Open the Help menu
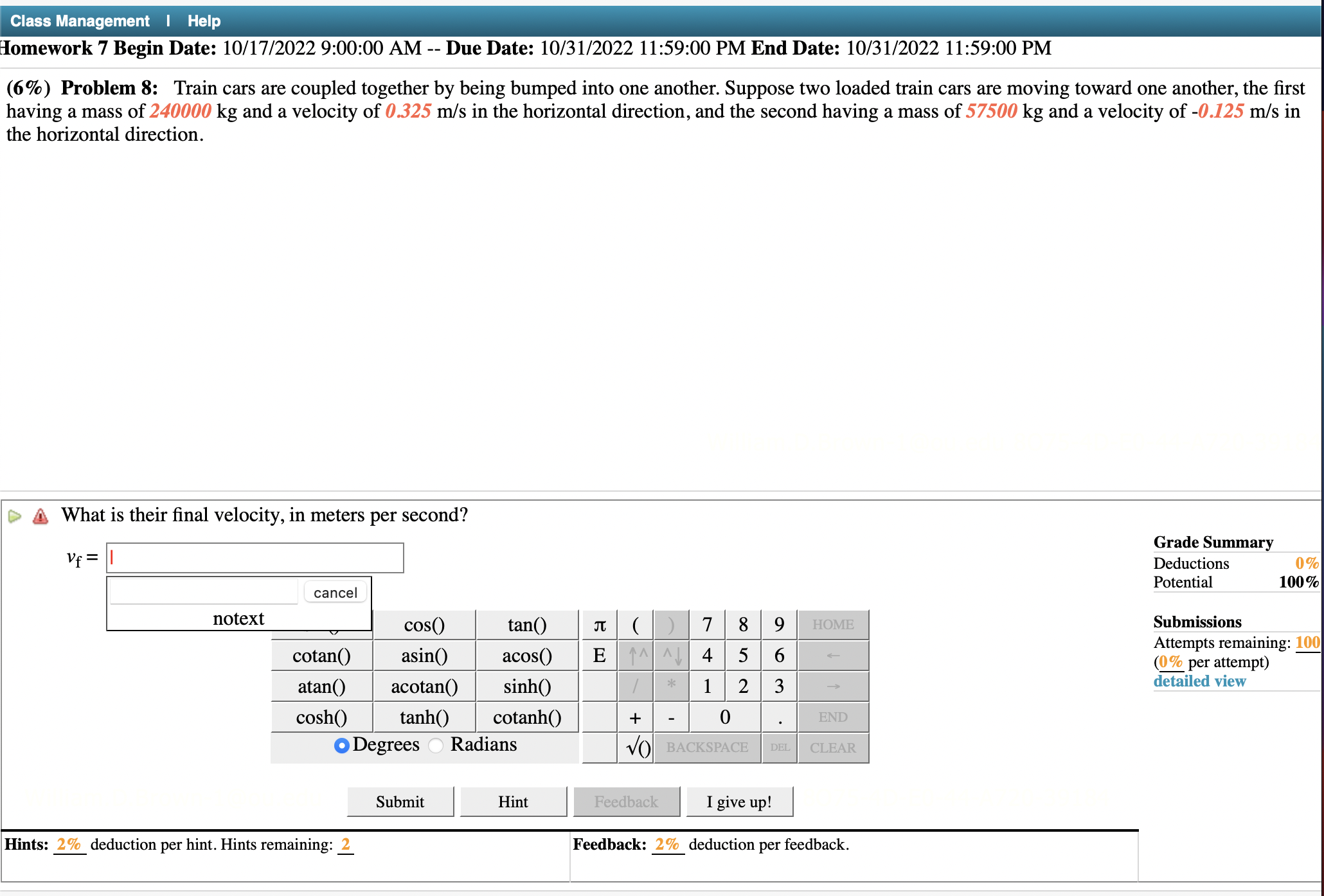Viewport: 1324px width, 896px height. click(x=203, y=20)
